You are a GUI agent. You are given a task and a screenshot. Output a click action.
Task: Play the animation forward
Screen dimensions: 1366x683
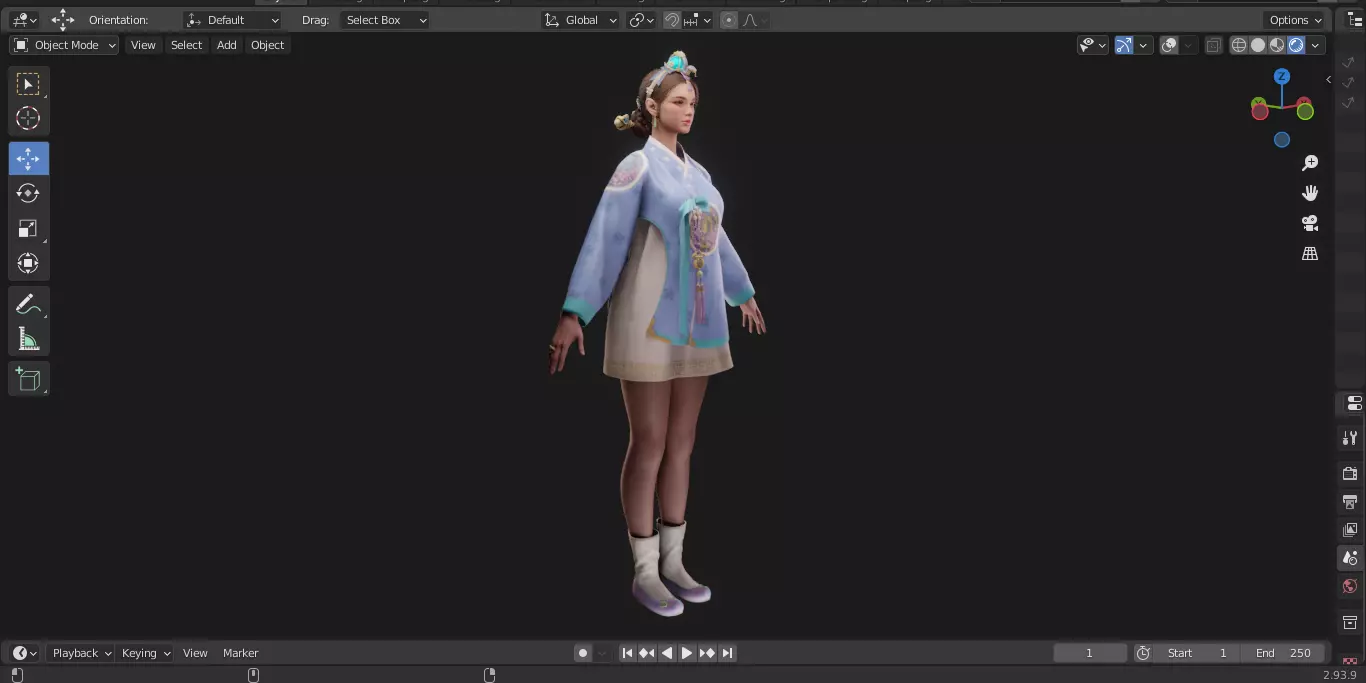pyautogui.click(x=687, y=653)
